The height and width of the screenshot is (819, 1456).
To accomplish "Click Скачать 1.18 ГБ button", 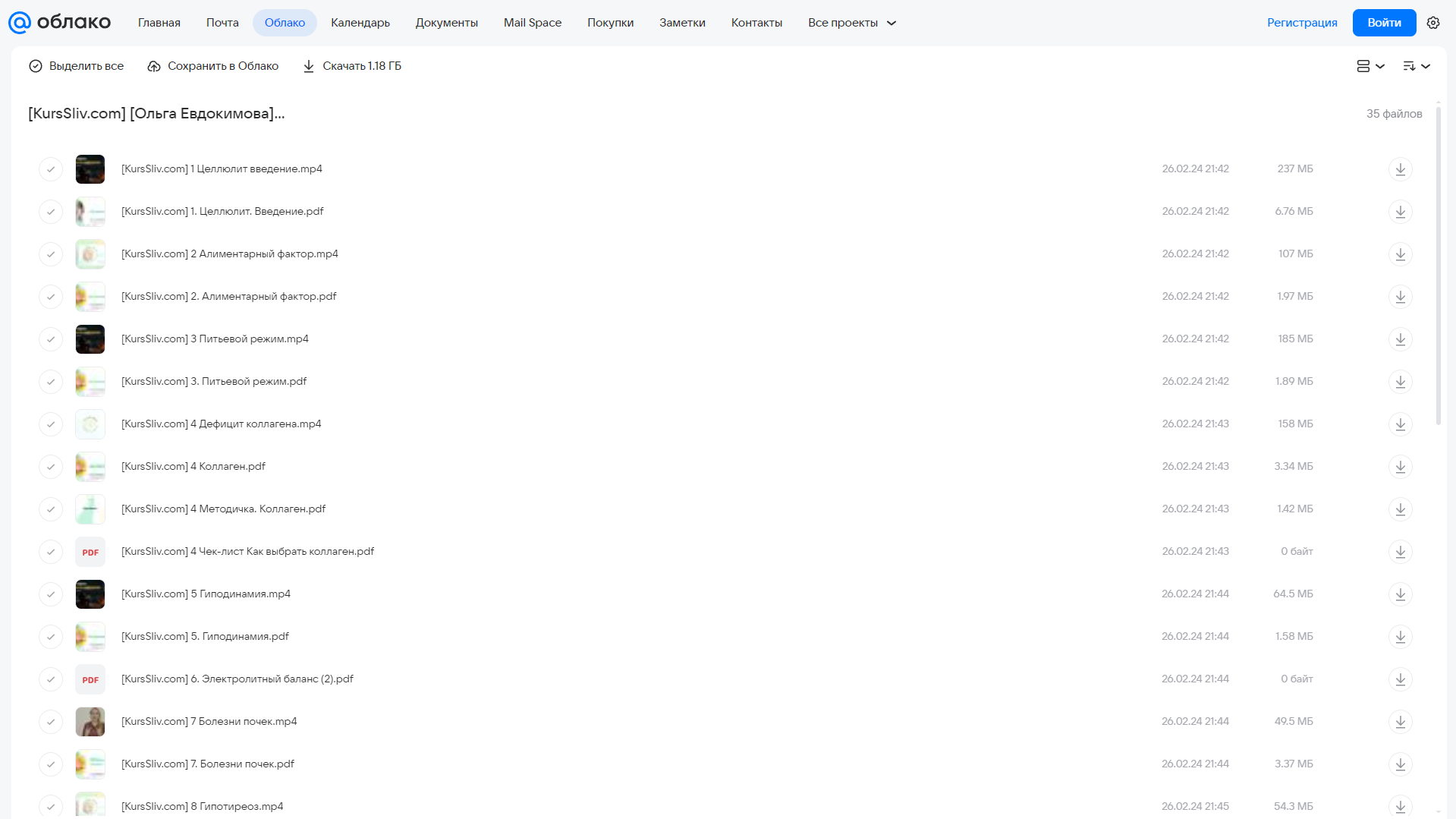I will tap(352, 66).
